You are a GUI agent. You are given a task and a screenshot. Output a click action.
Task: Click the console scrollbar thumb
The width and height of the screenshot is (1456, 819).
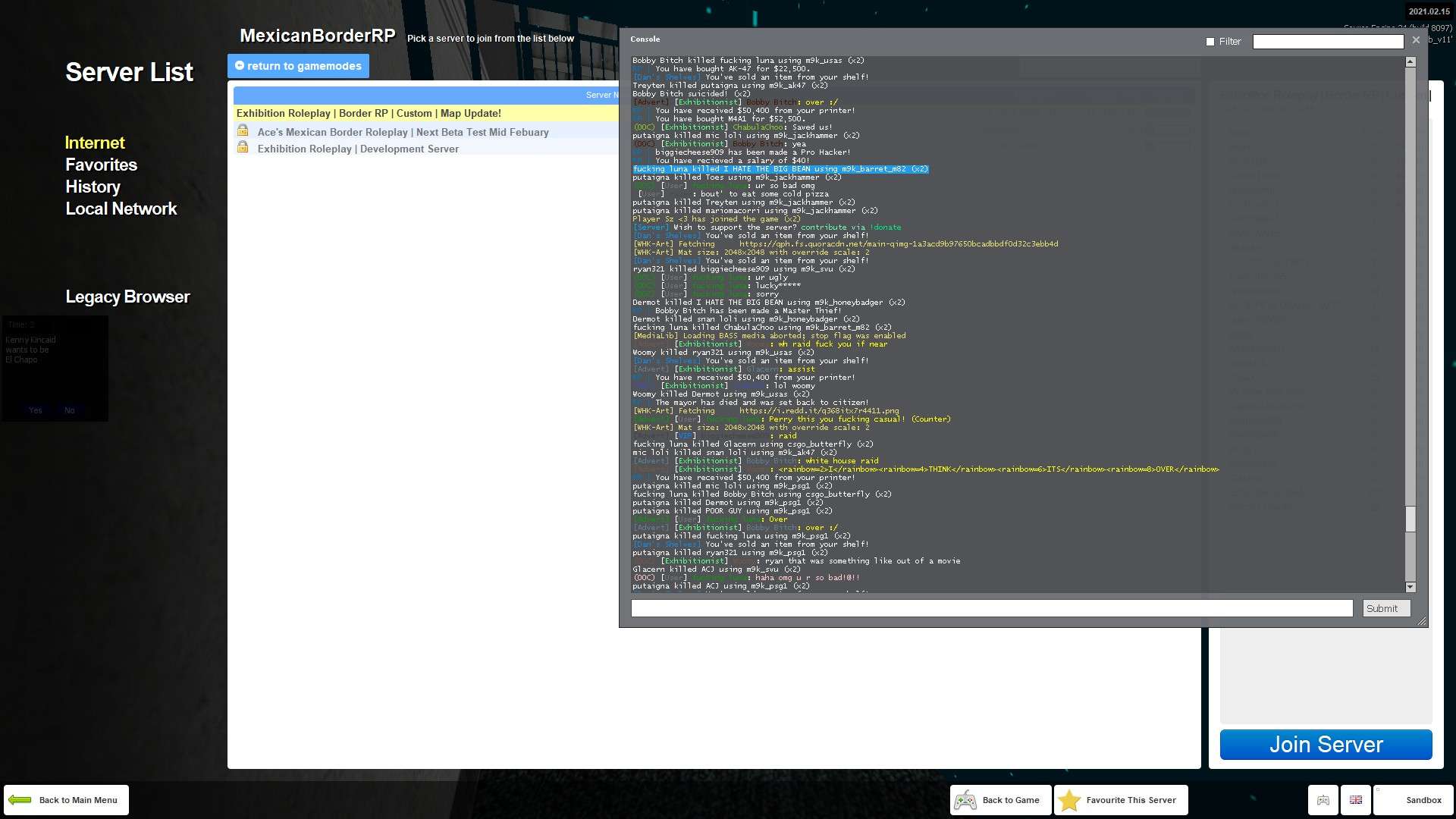click(1410, 519)
